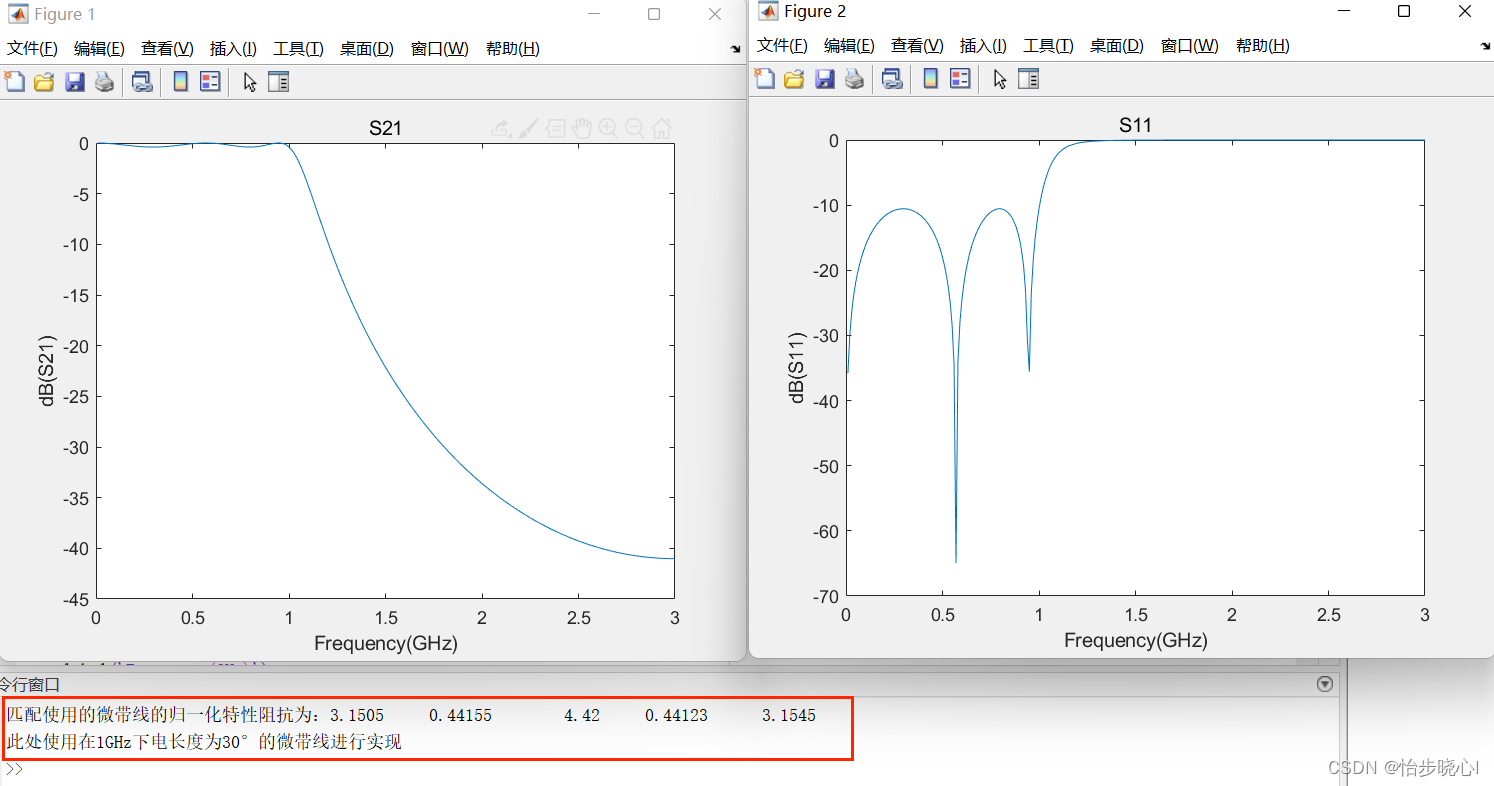
Task: Click value 3.1505 in command window output
Action: (x=357, y=716)
